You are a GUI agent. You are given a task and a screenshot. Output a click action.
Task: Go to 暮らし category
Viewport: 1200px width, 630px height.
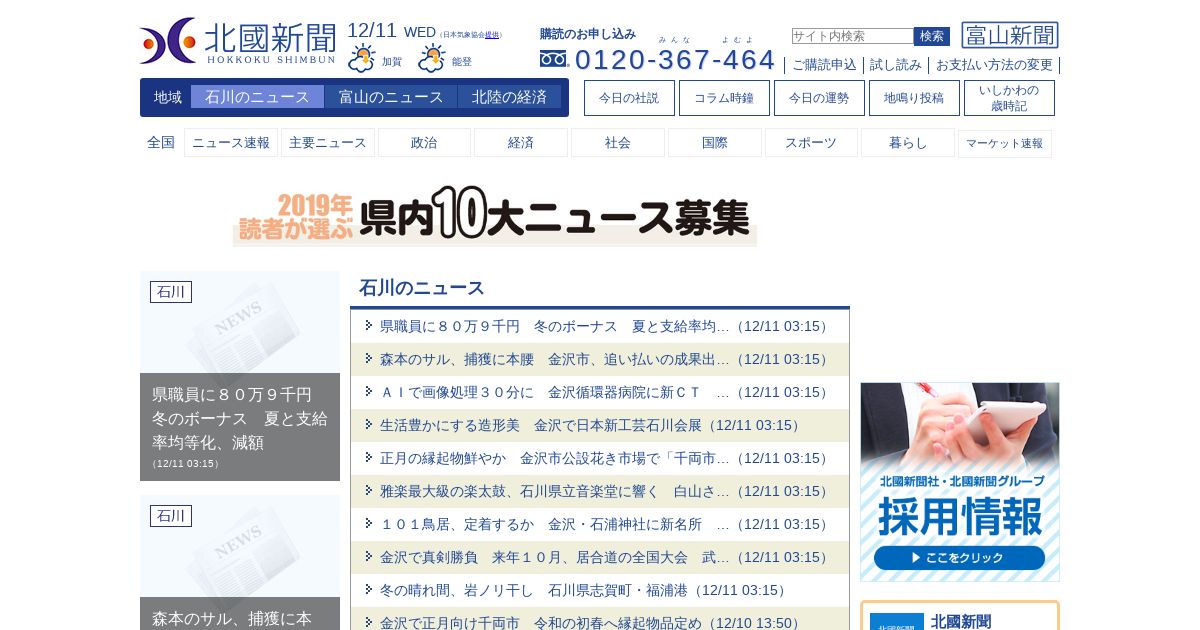coord(908,143)
